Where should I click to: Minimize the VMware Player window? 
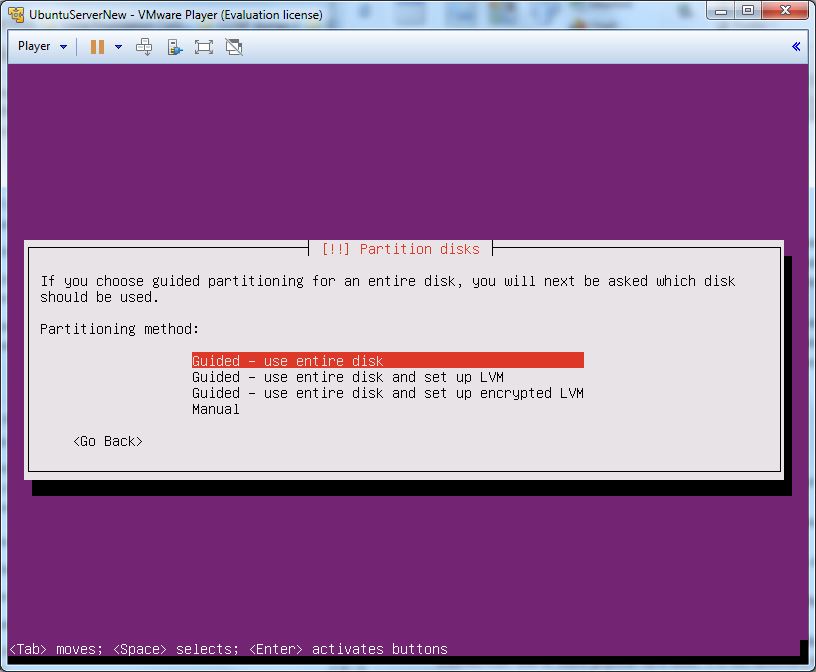point(724,11)
